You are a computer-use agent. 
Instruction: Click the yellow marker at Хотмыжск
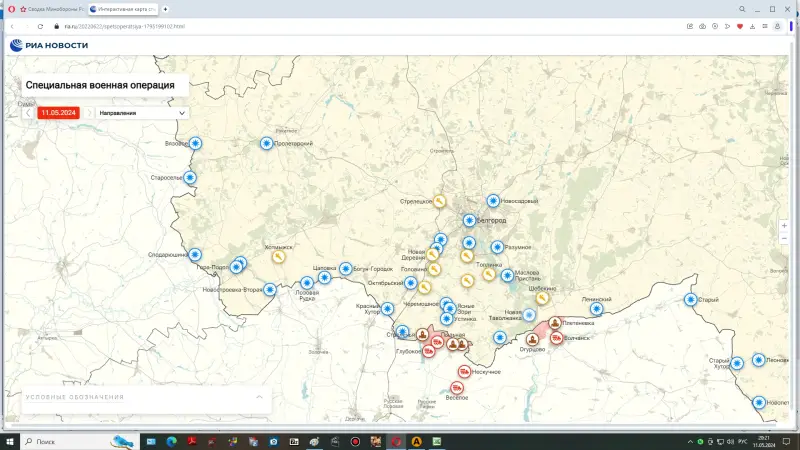pos(278,256)
